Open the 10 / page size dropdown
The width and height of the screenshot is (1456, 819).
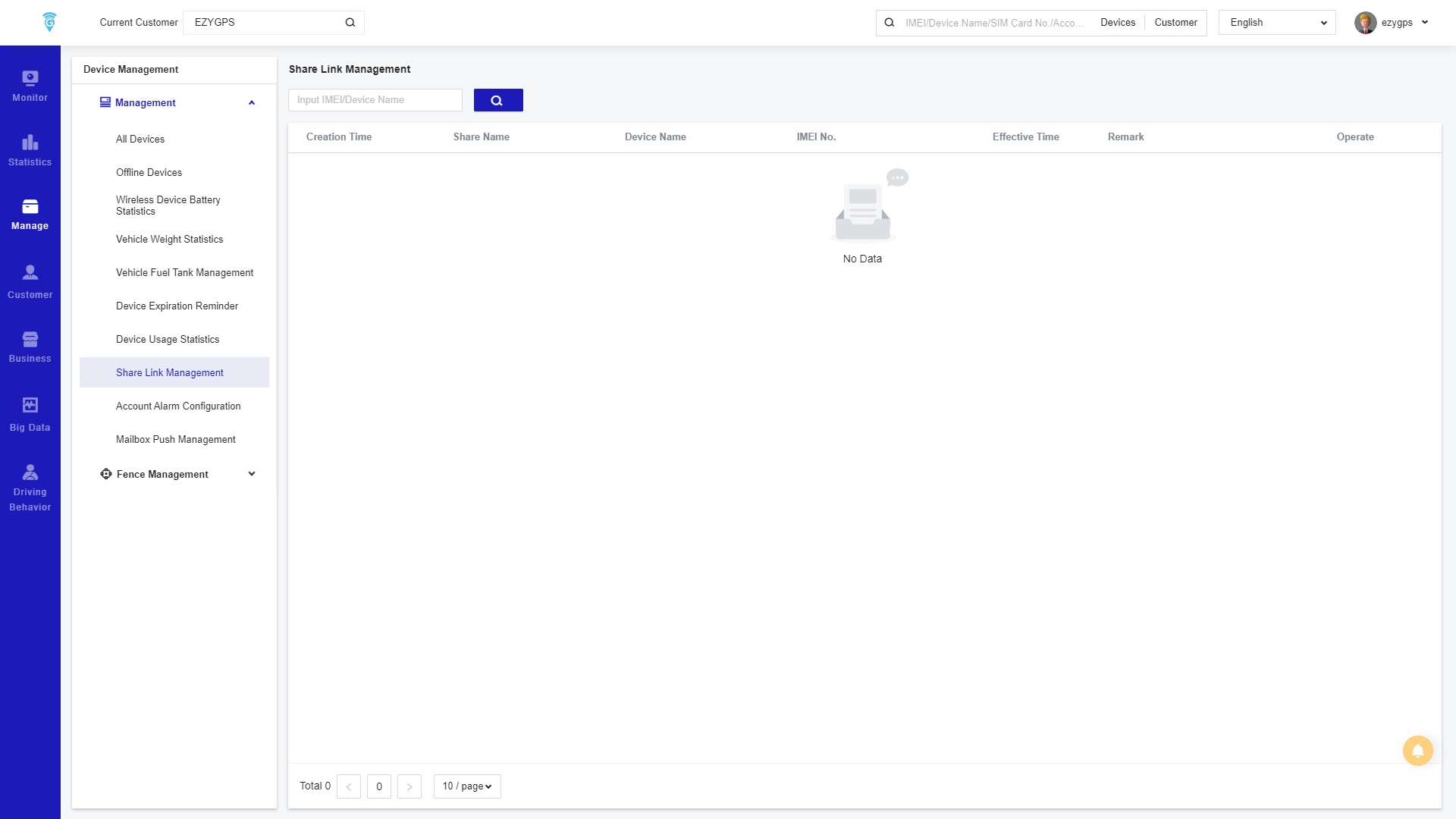pyautogui.click(x=466, y=786)
